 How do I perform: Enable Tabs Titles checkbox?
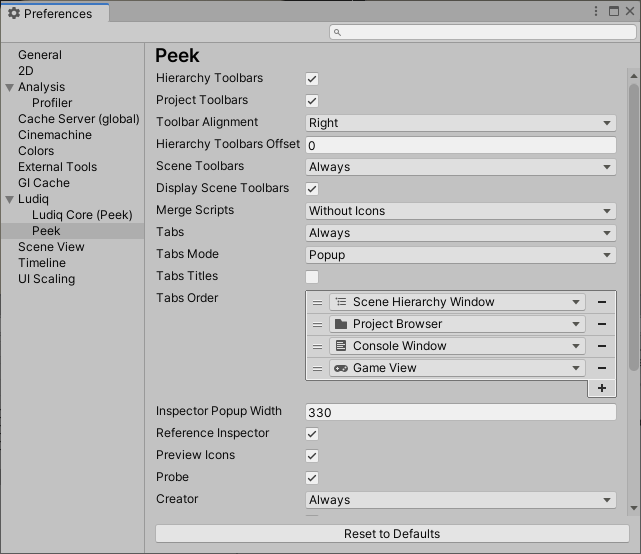click(312, 277)
